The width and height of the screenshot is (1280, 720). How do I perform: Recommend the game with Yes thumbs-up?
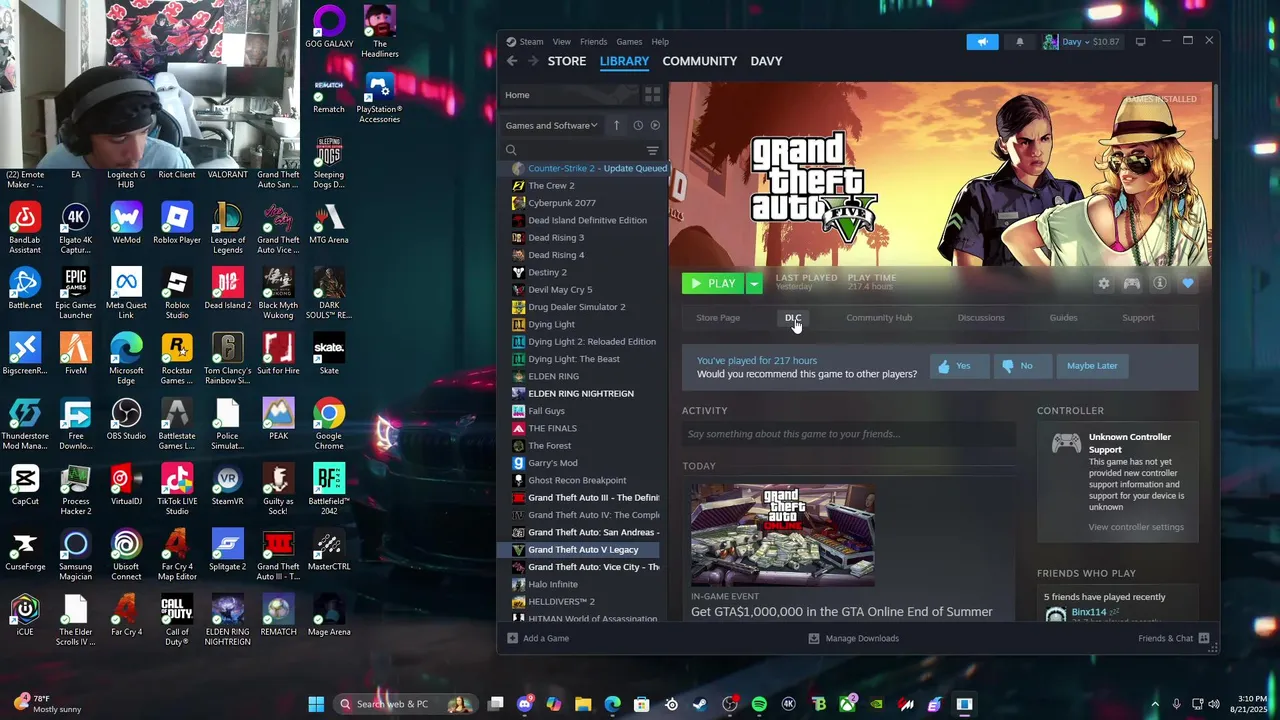[959, 366]
